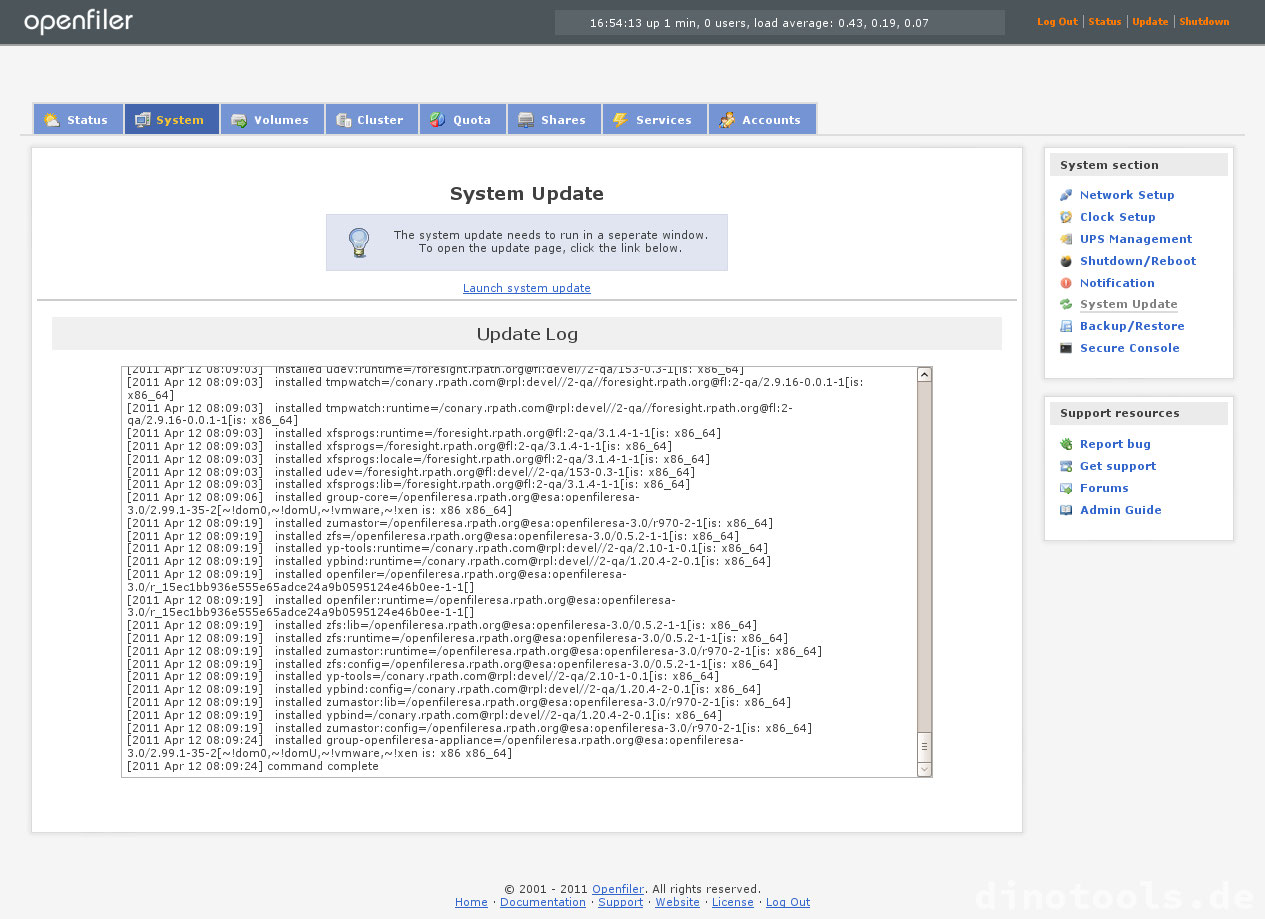Screen dimensions: 1265x919
Task: Click the Backup/Restore icon
Action: point(1066,326)
